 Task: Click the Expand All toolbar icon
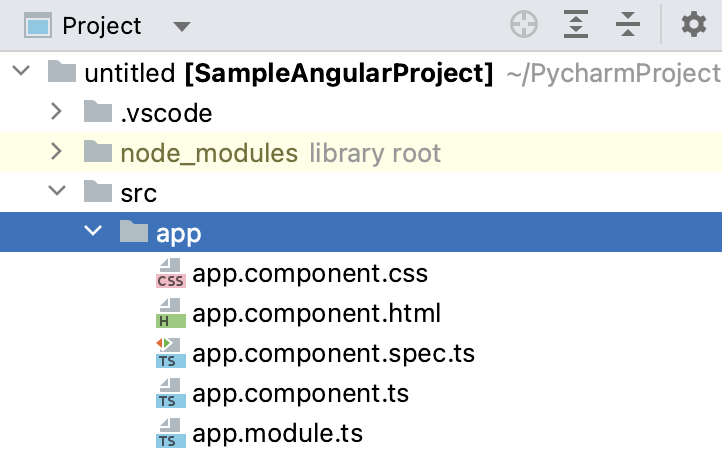(576, 25)
